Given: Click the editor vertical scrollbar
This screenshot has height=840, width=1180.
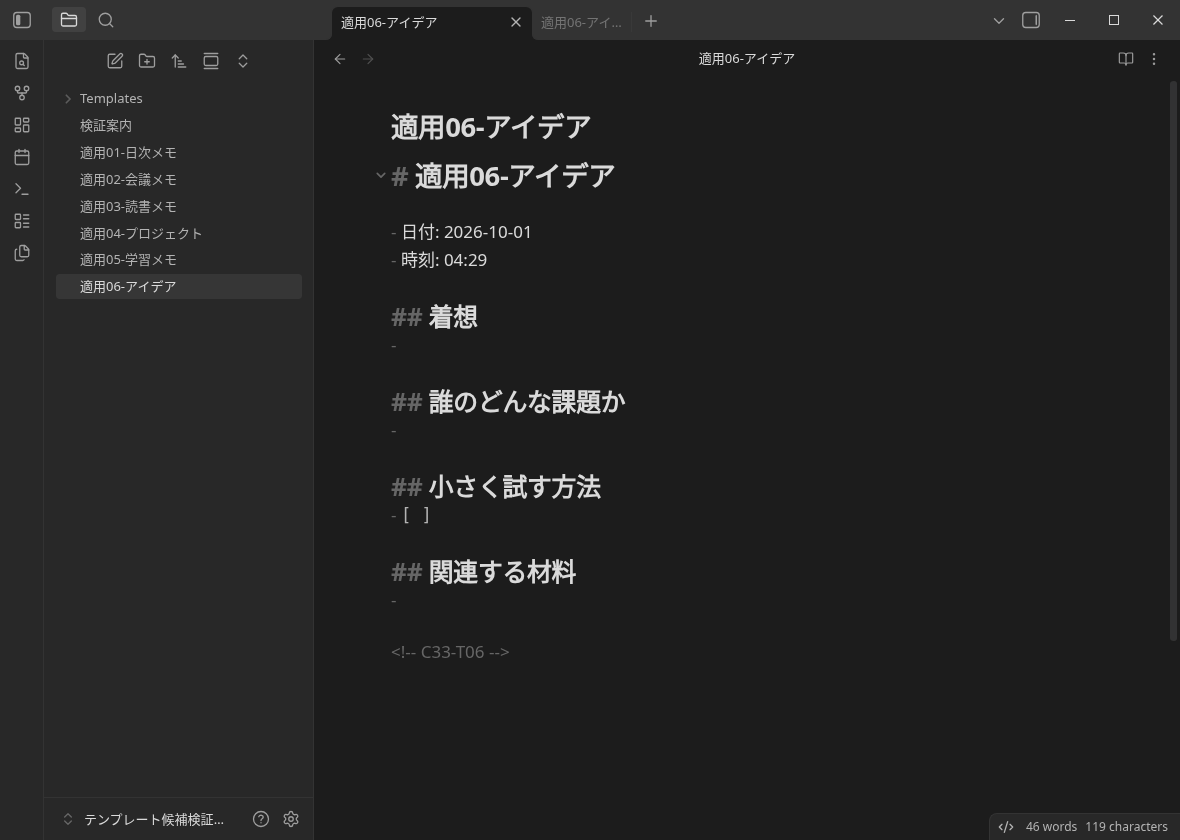Looking at the screenshot, I should 1173,361.
